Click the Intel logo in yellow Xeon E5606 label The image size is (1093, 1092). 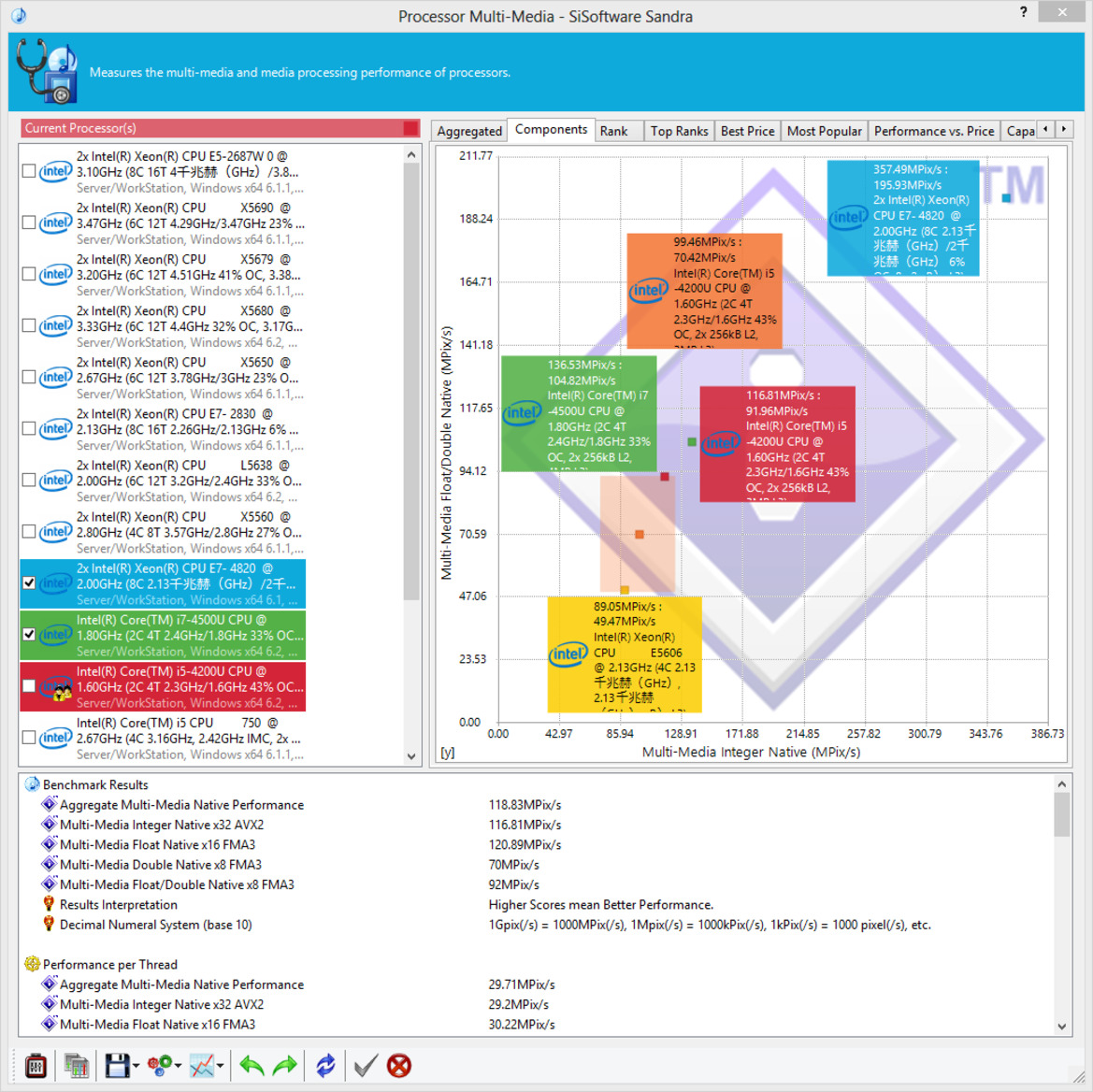pyautogui.click(x=568, y=654)
